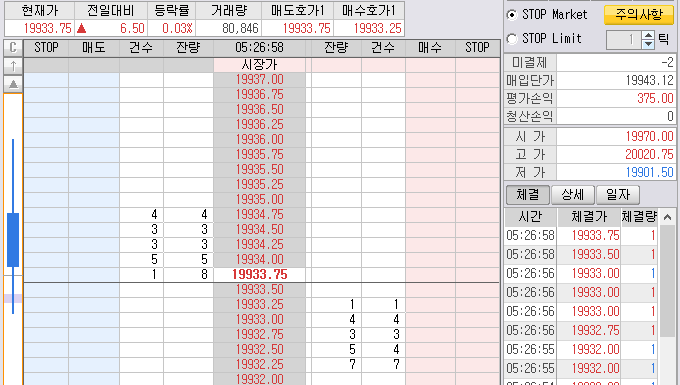Screen dimensions: 680x385
Task: Click current price 19933.75 in the ladder
Action: click(259, 274)
